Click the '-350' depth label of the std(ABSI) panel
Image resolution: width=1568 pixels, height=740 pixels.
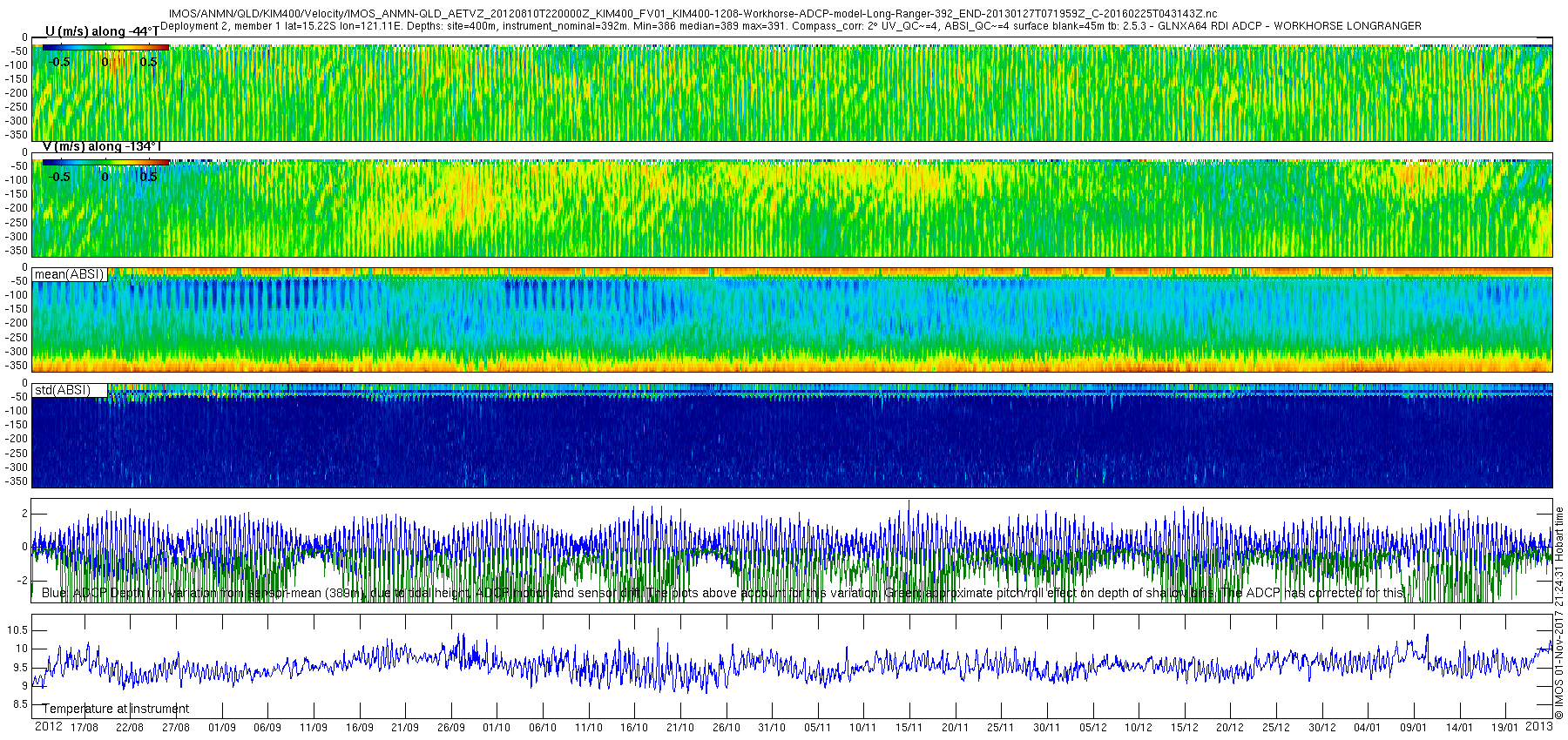17,481
